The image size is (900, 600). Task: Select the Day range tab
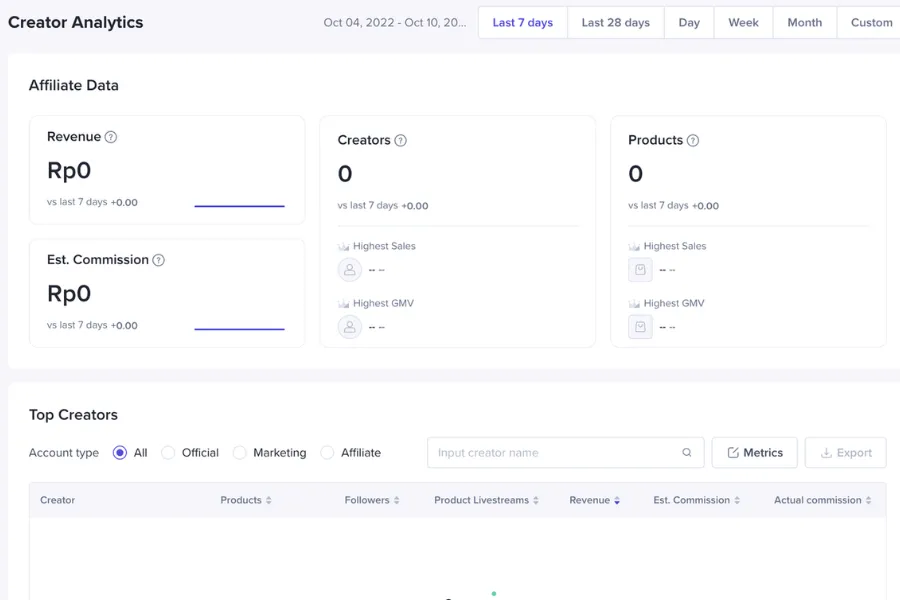[x=689, y=22]
